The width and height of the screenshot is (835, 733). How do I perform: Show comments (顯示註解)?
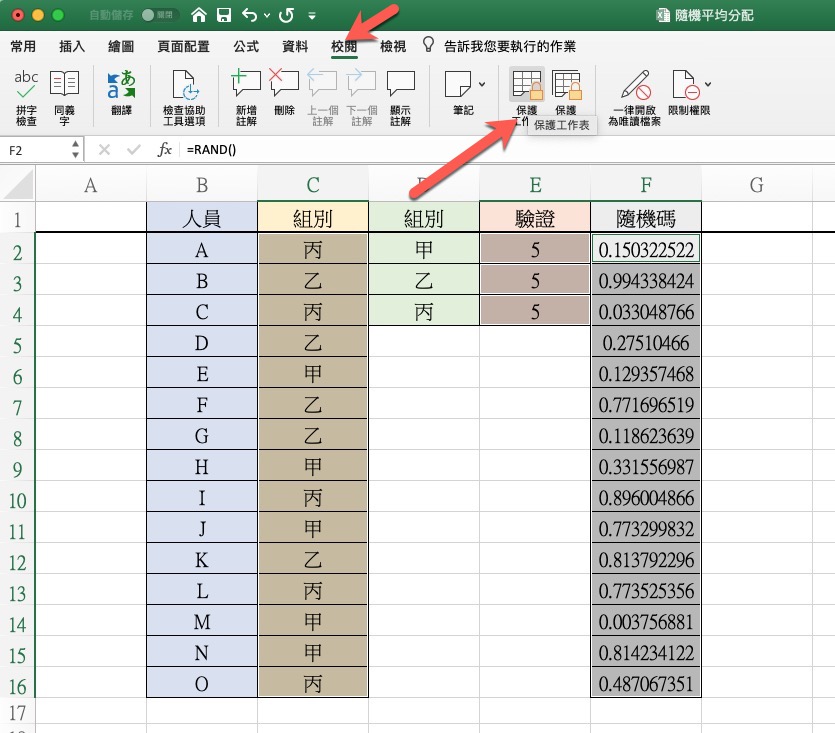(x=400, y=97)
